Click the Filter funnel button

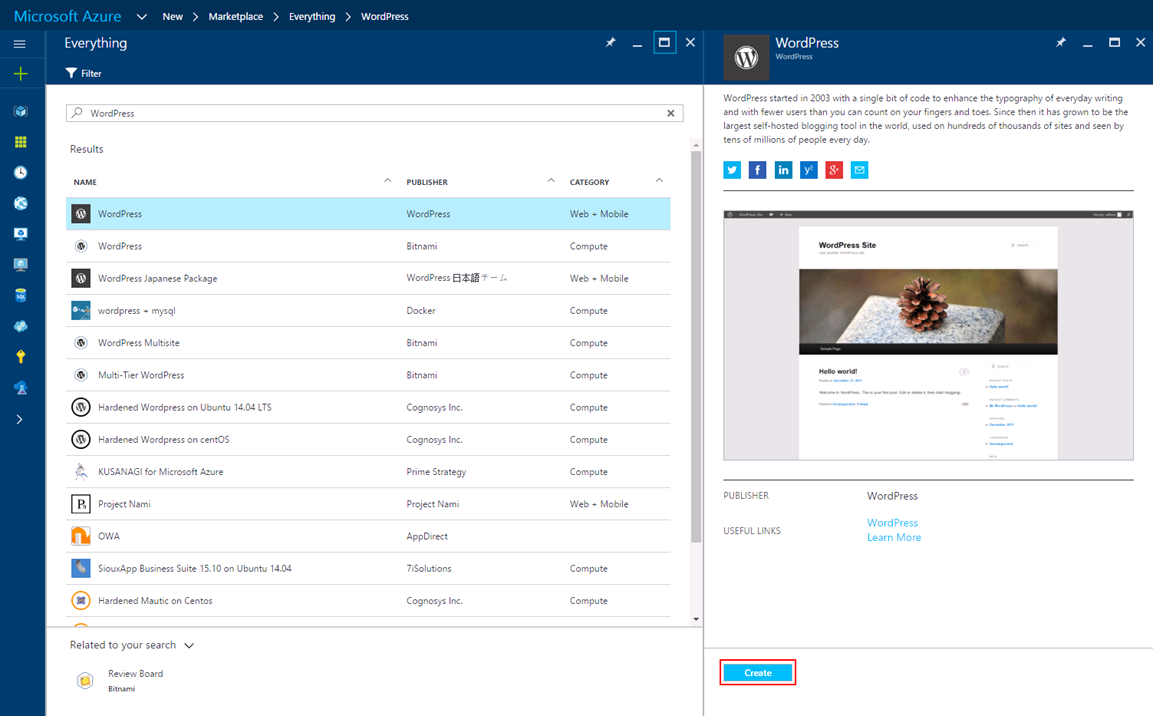pyautogui.click(x=83, y=74)
